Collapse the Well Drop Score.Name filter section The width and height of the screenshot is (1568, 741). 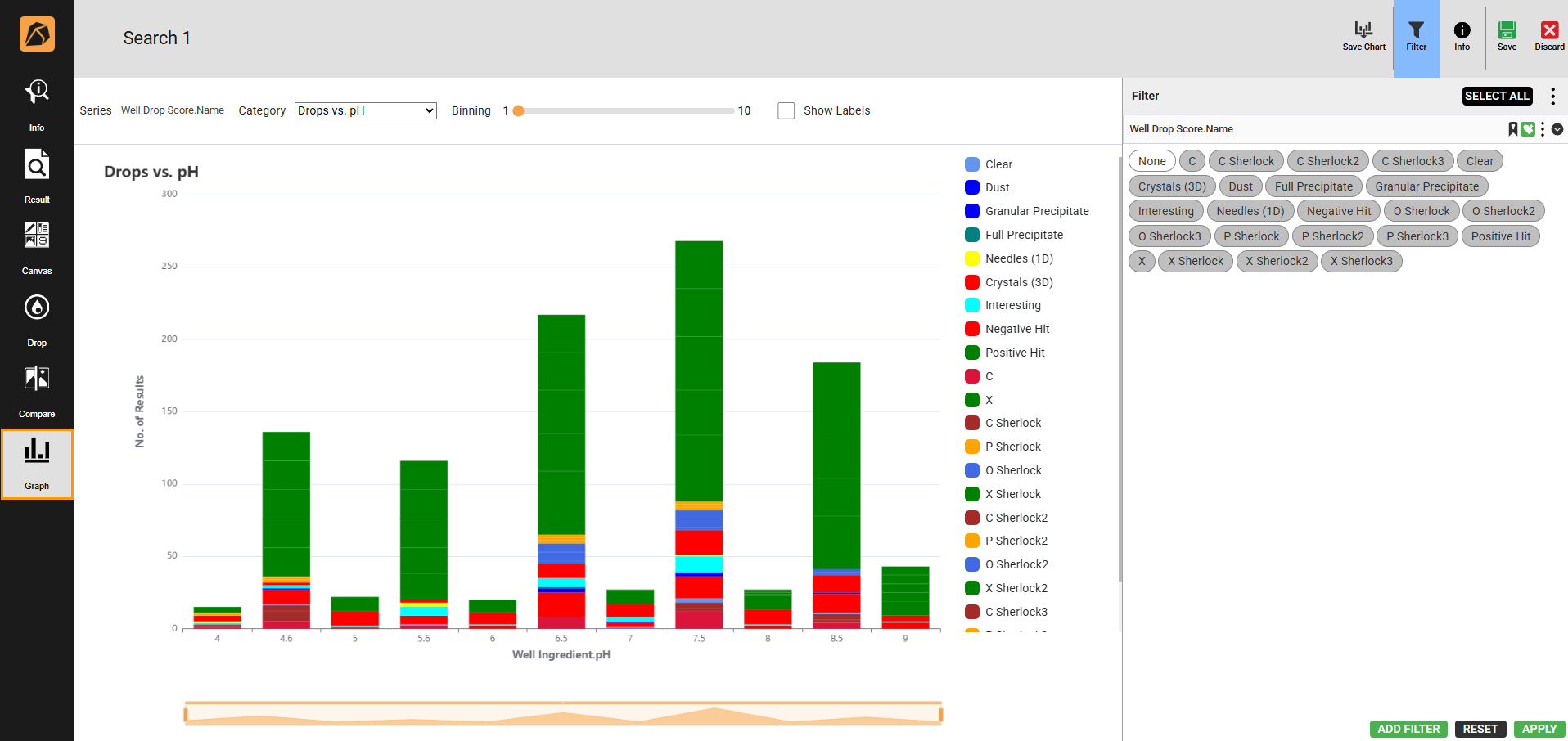pyautogui.click(x=1557, y=129)
